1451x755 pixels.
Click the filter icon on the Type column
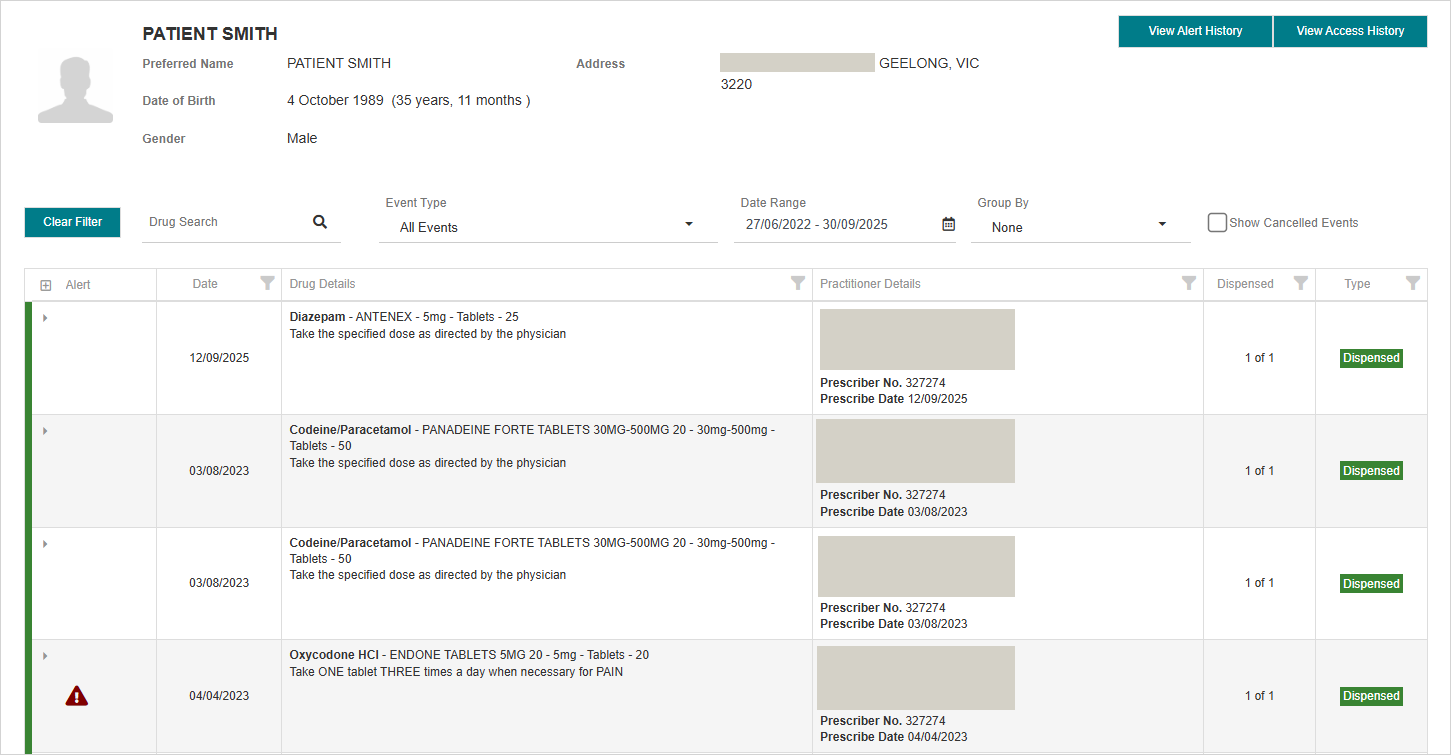coord(1413,283)
